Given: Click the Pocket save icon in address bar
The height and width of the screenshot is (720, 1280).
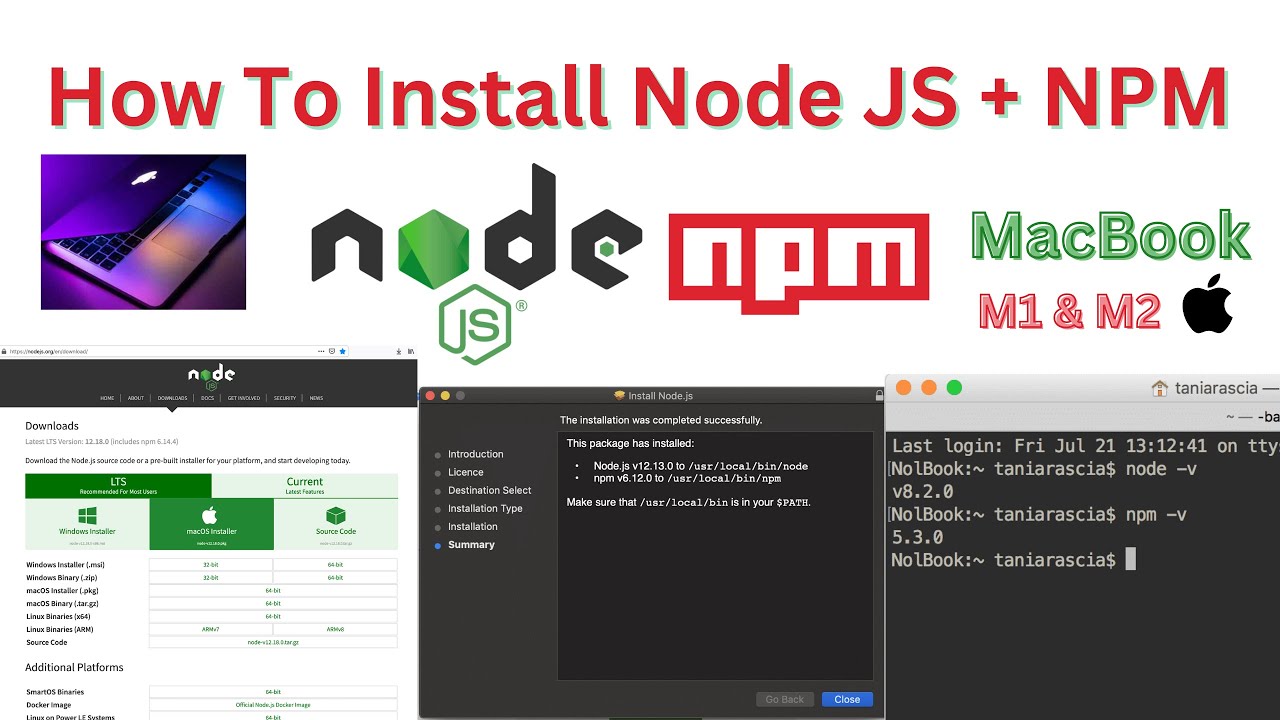Looking at the screenshot, I should tap(332, 351).
